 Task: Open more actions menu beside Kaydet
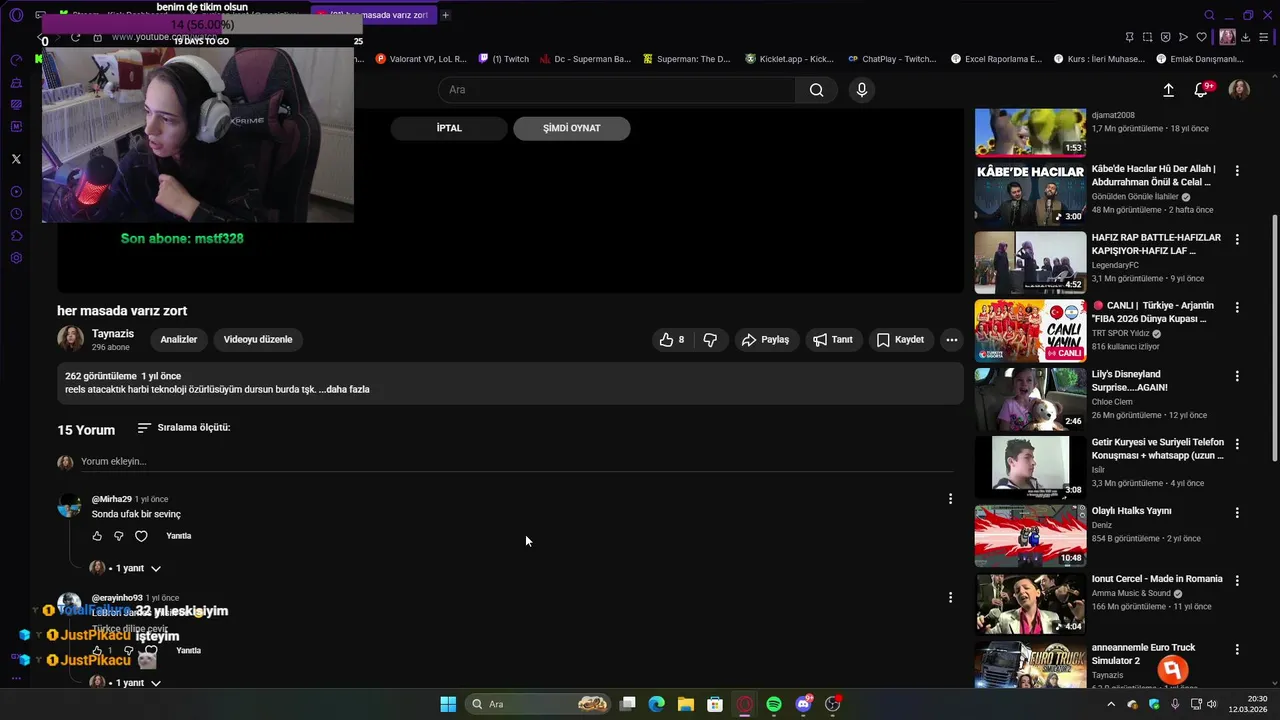click(952, 340)
